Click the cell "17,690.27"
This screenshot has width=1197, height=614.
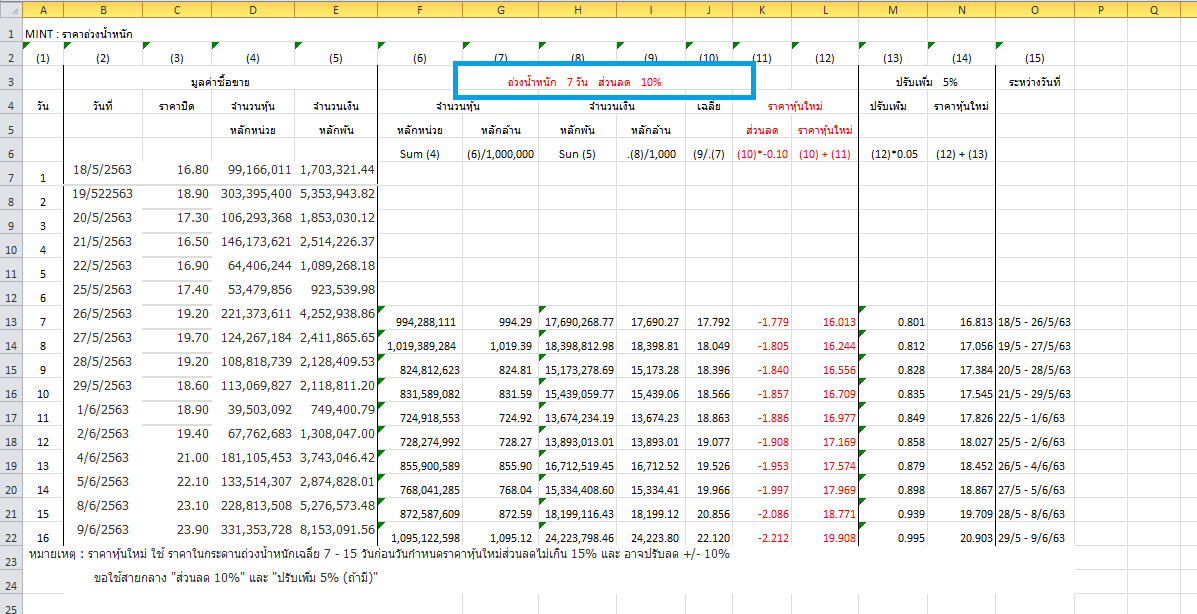click(x=653, y=322)
